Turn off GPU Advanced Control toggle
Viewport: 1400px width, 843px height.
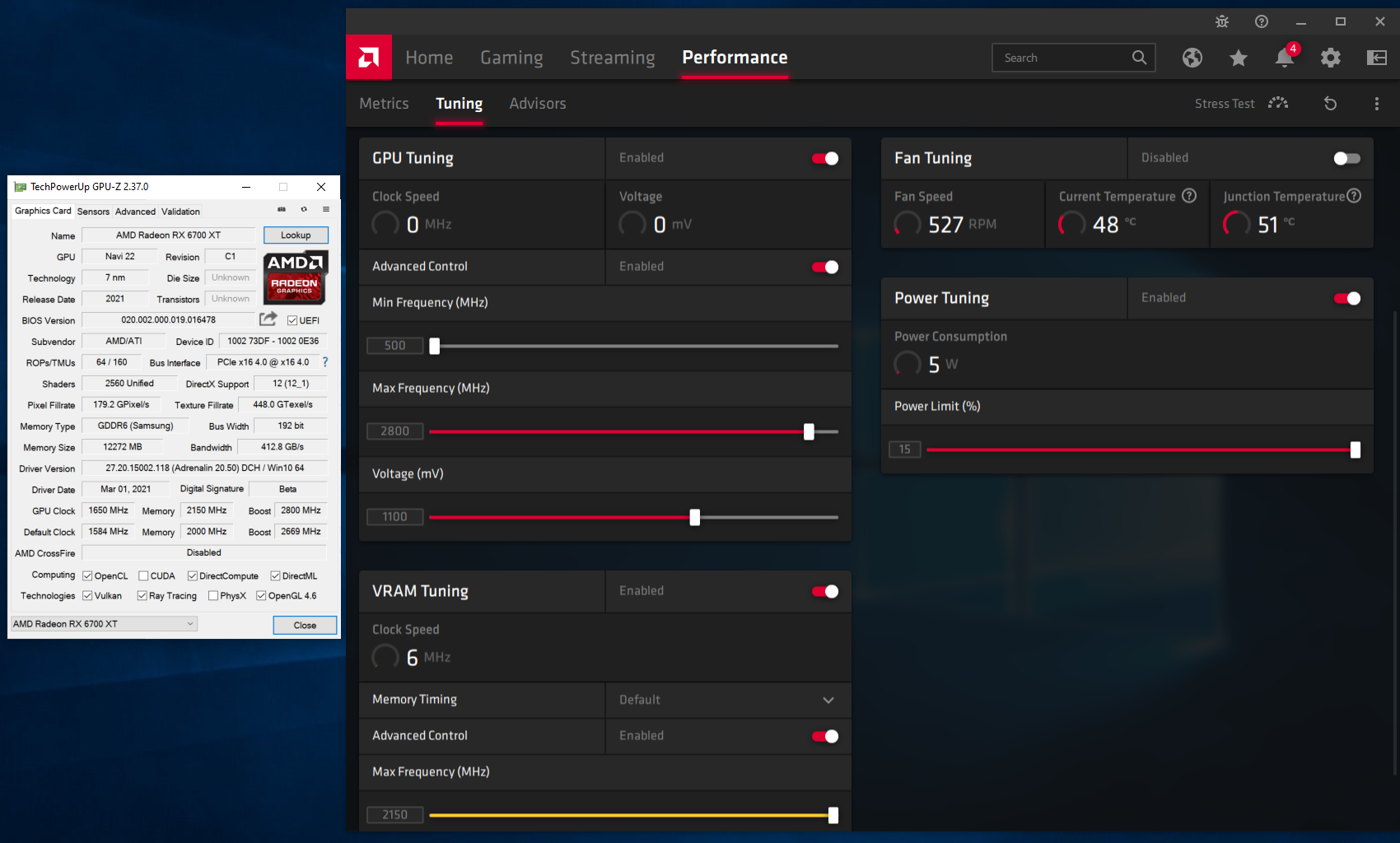825,268
